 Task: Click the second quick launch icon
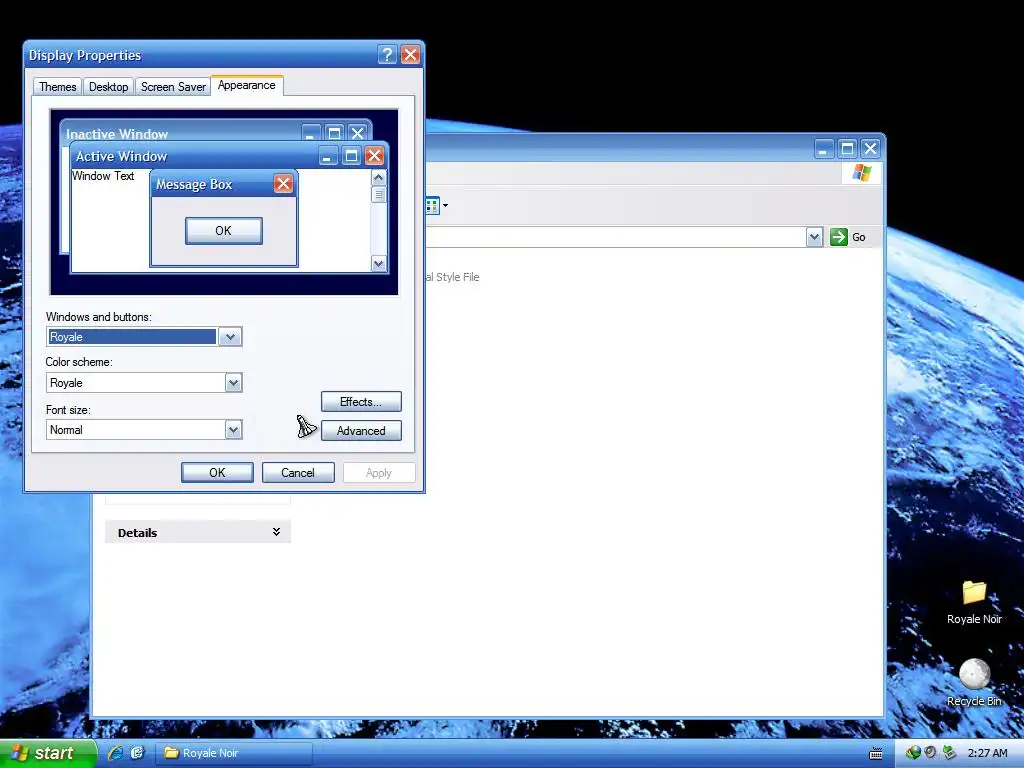(x=137, y=753)
